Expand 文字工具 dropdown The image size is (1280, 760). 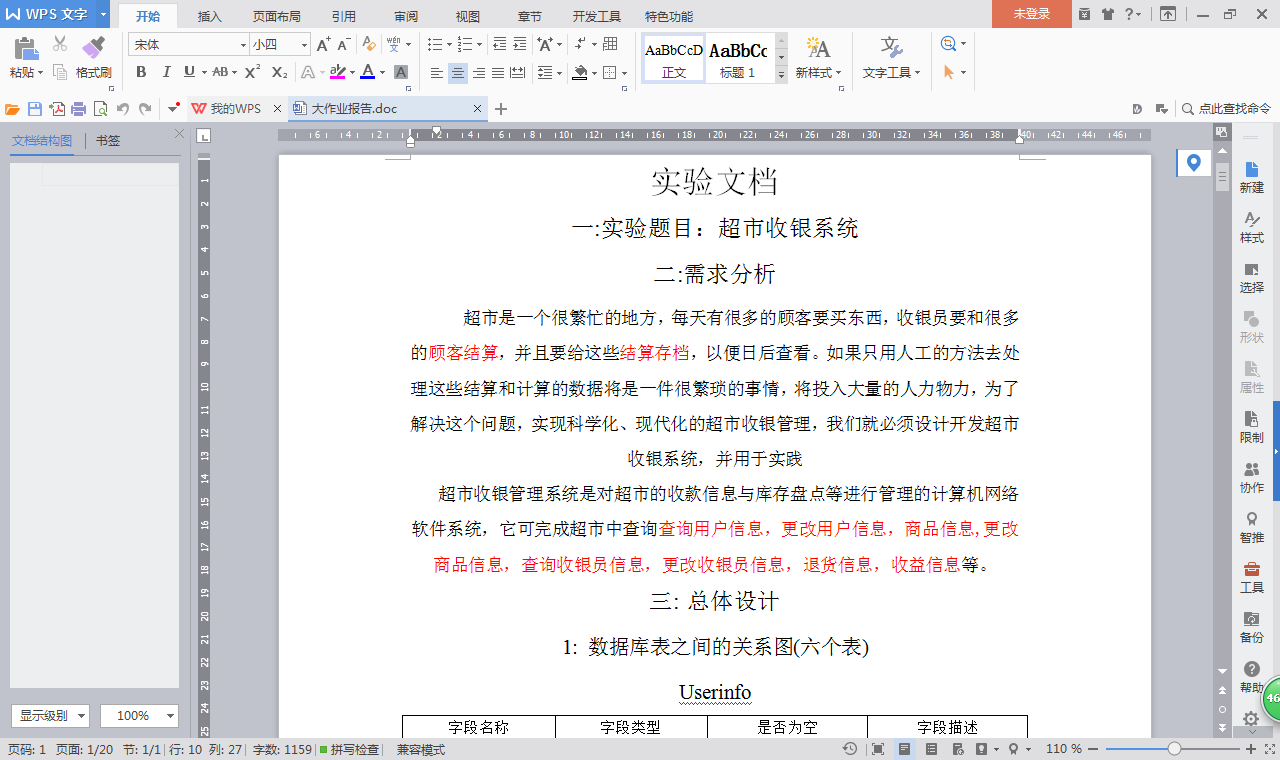(x=917, y=72)
